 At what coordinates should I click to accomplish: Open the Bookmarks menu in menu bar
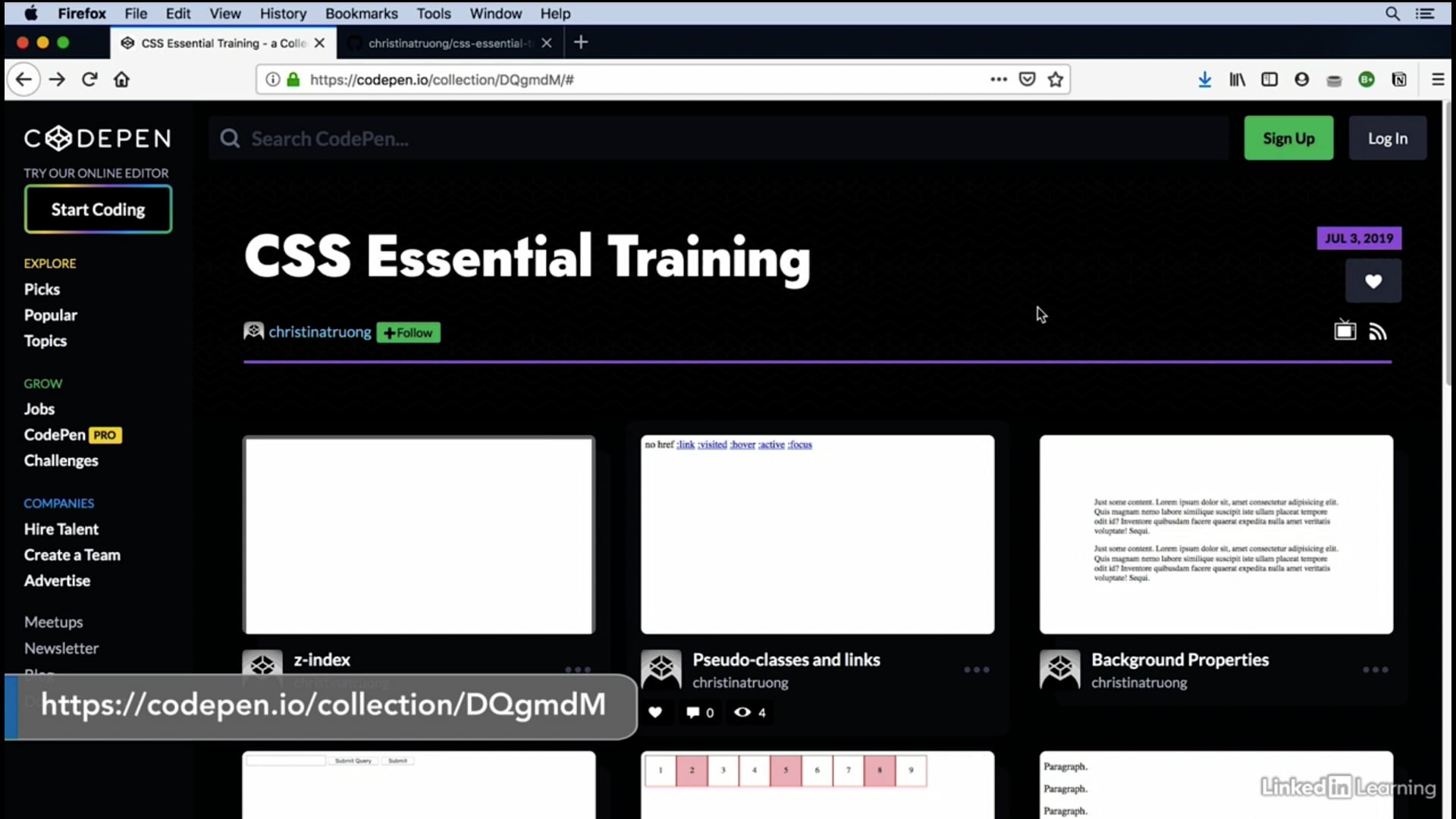click(361, 13)
